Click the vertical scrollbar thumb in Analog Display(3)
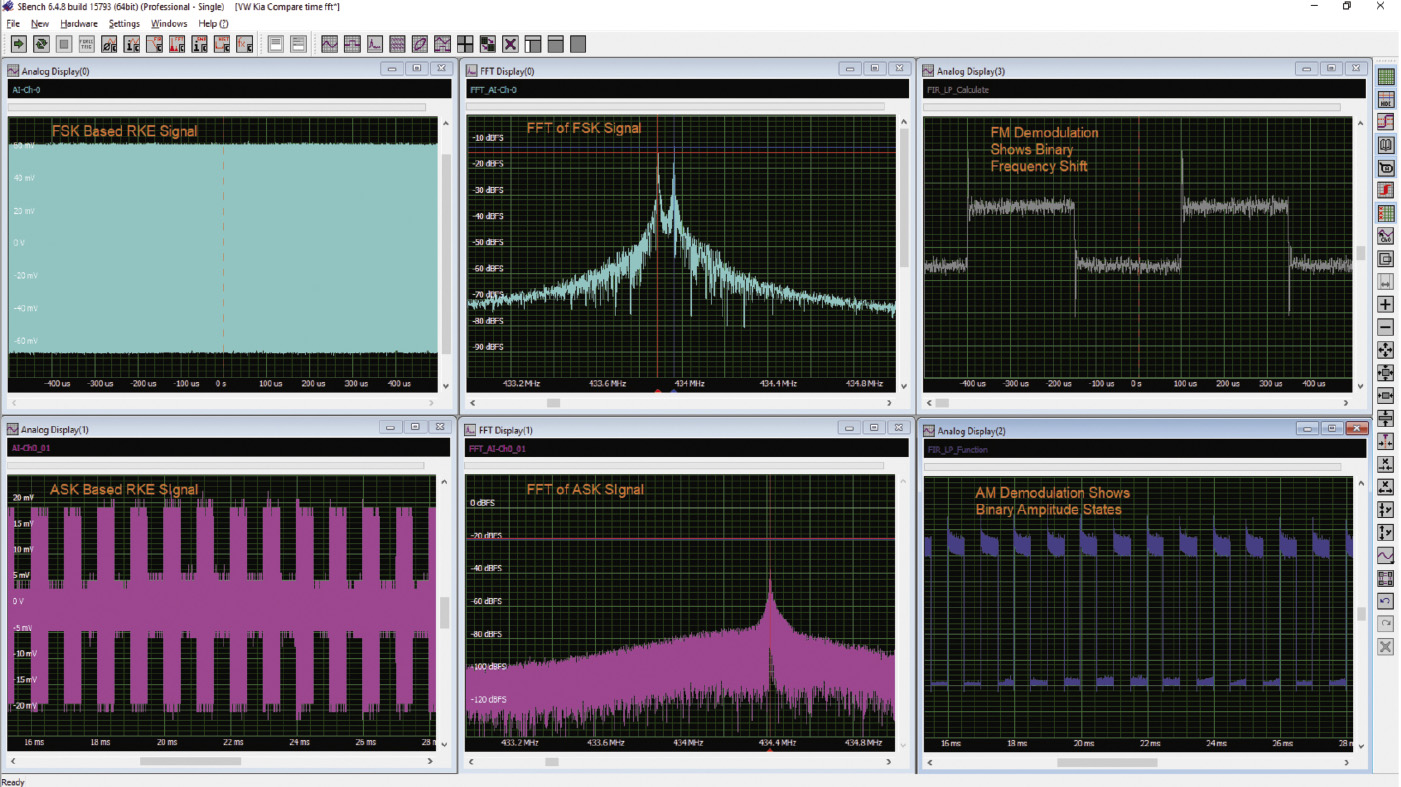The width and height of the screenshot is (1401, 787). click(1360, 253)
